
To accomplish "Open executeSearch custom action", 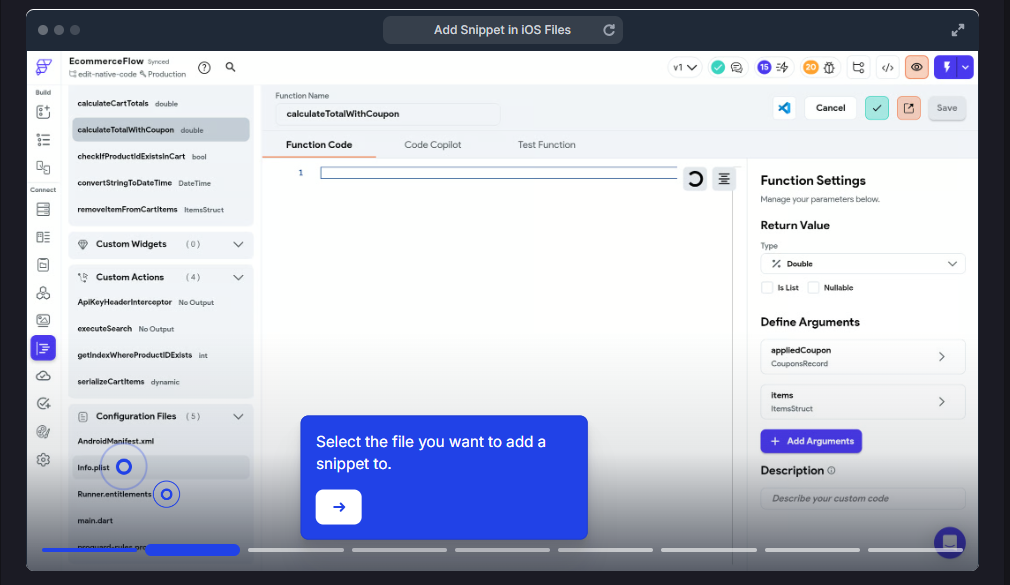I will [160, 329].
